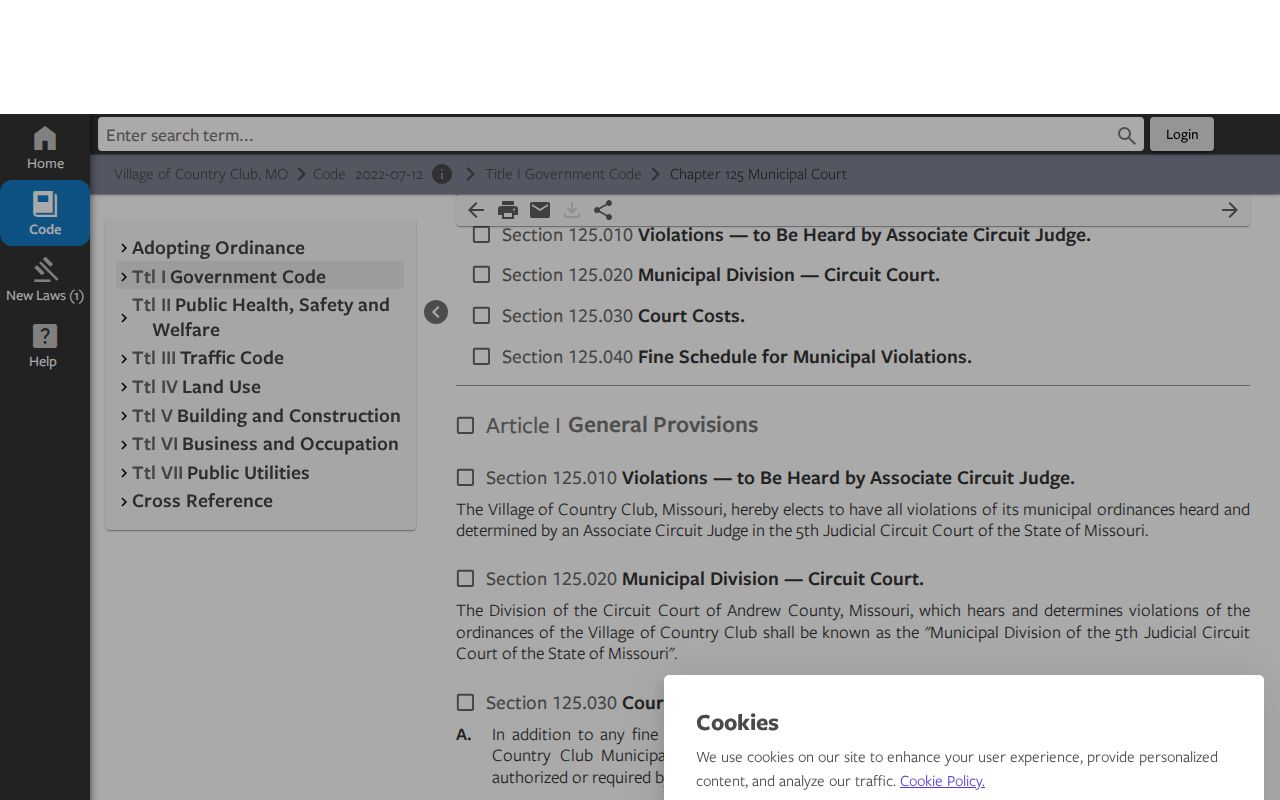Go to Home in the sidebar
This screenshot has width=1280, height=800.
(45, 148)
